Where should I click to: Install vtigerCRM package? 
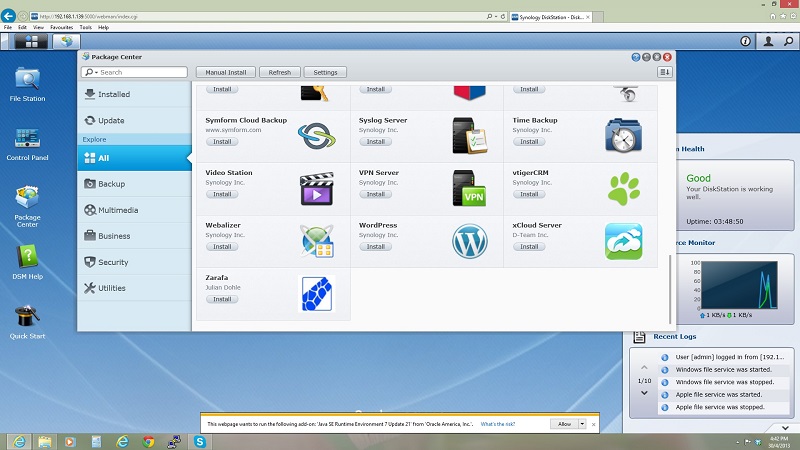tap(529, 194)
